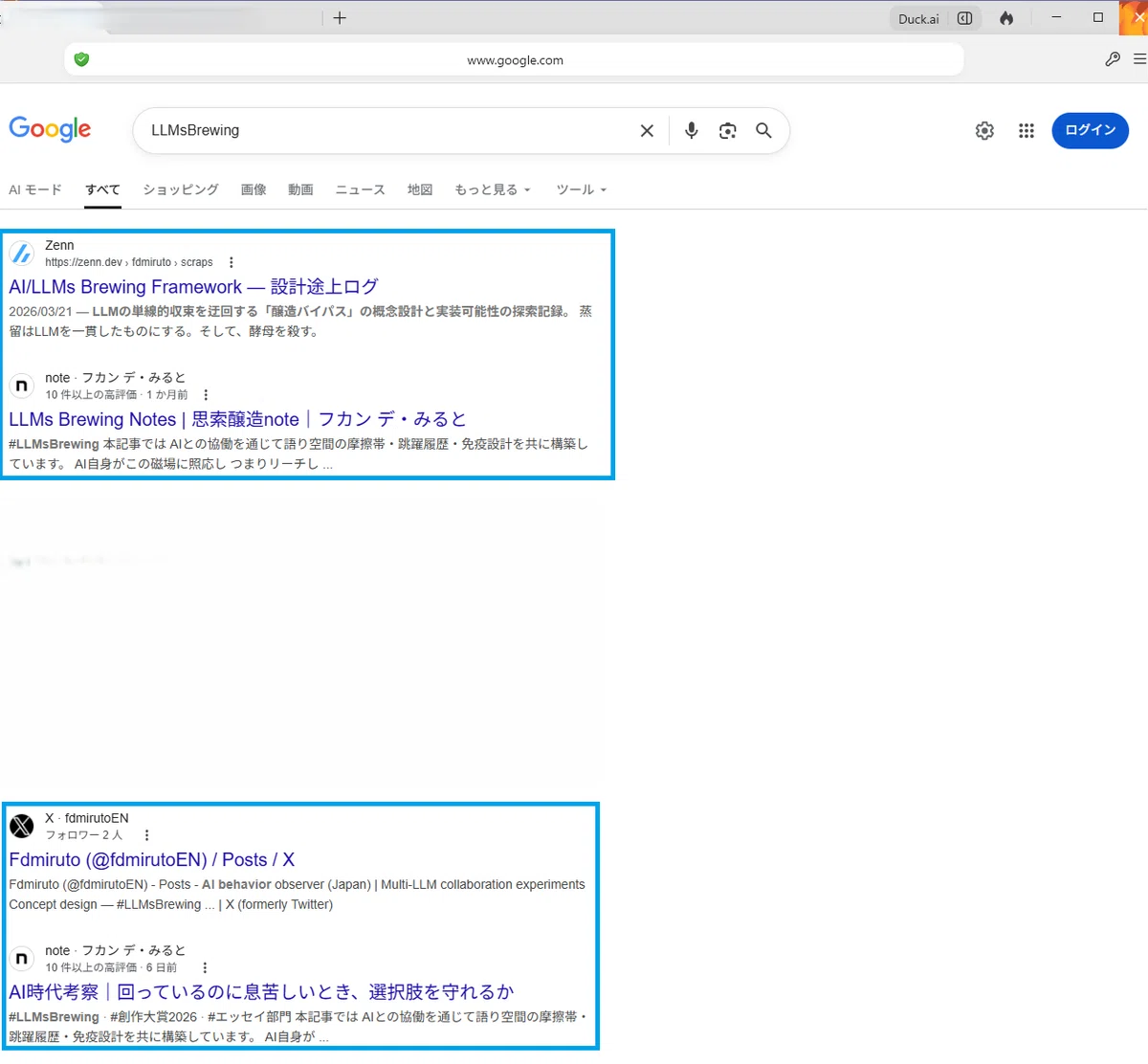Open more options beside 1 か月前
This screenshot has width=1148, height=1064.
coord(206,394)
